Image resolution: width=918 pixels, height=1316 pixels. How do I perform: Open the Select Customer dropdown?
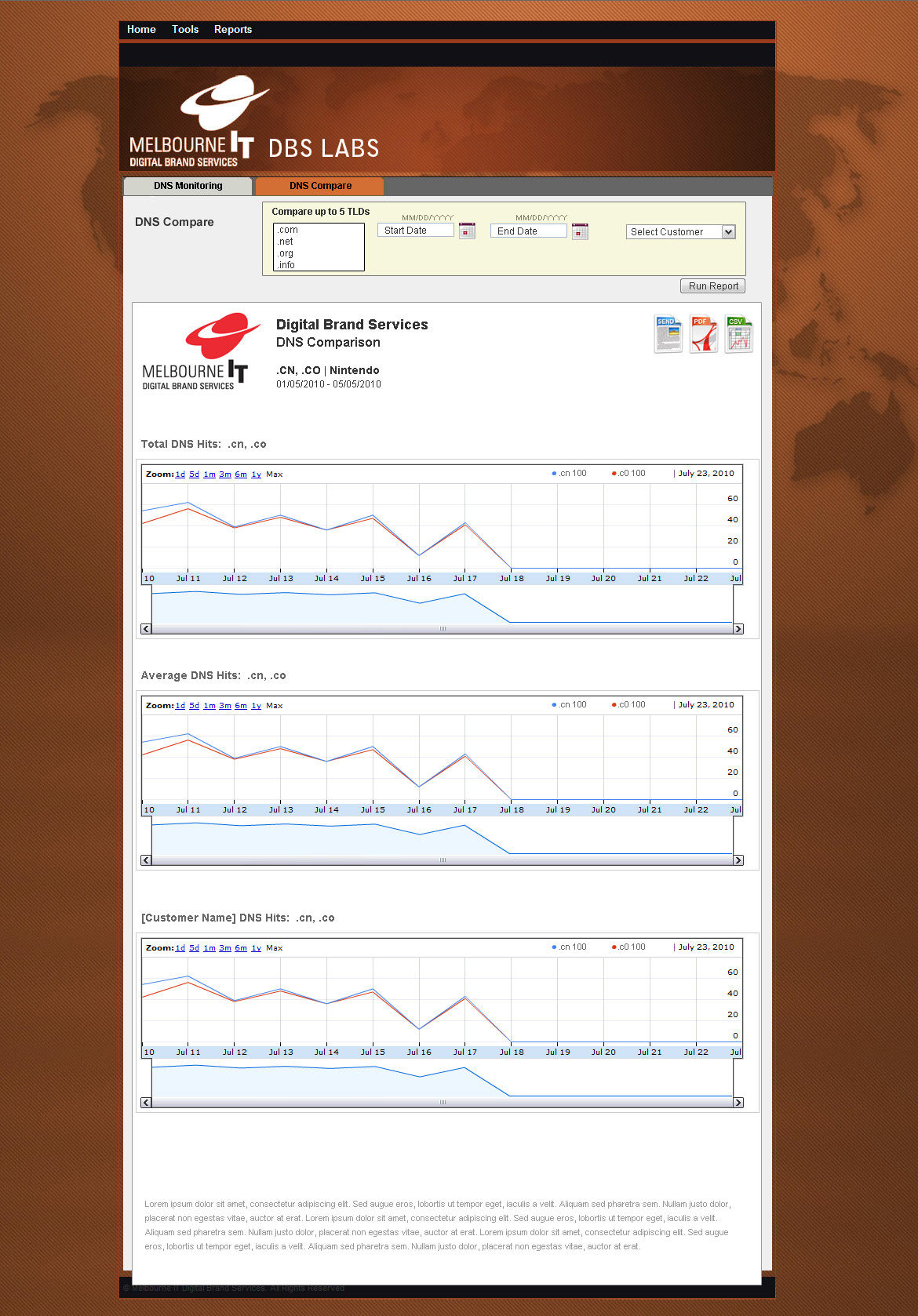click(x=680, y=232)
